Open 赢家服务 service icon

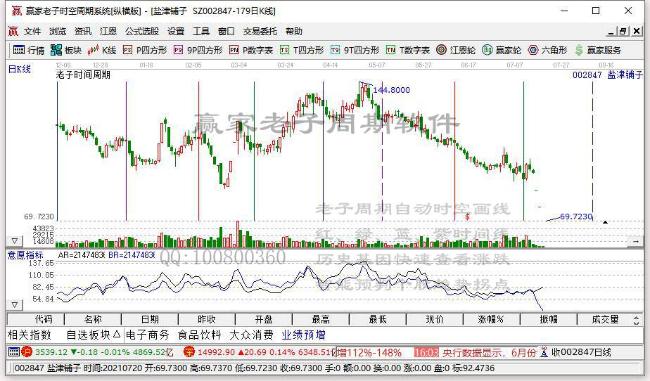[598, 50]
